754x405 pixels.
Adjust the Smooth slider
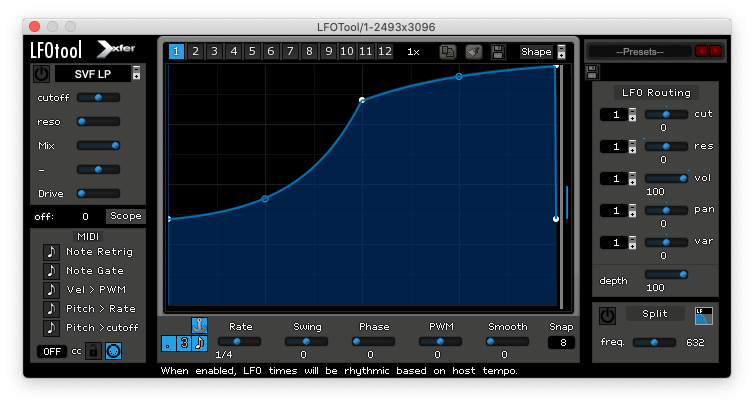tap(507, 342)
